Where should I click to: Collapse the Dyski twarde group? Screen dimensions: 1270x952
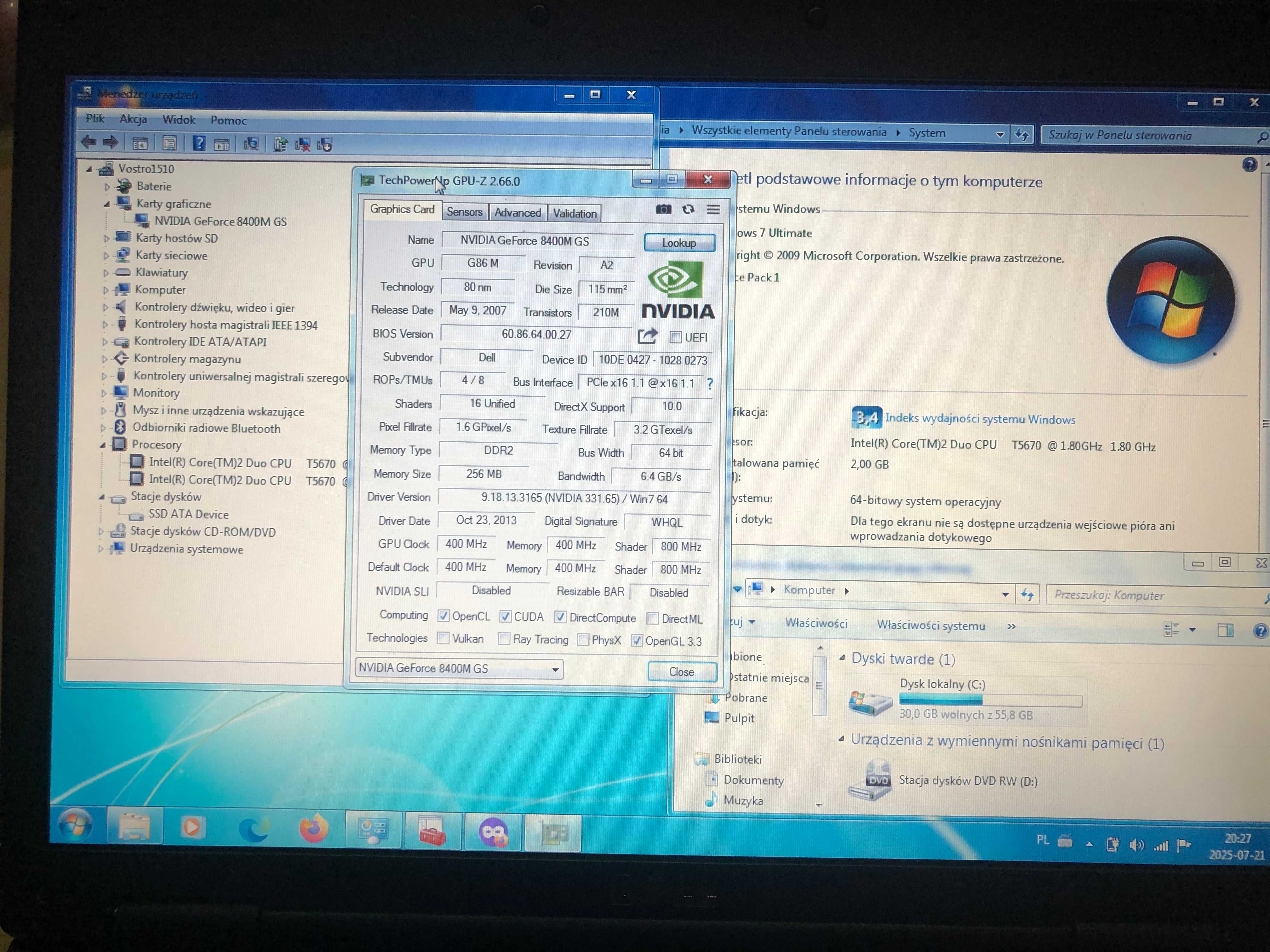[x=842, y=658]
